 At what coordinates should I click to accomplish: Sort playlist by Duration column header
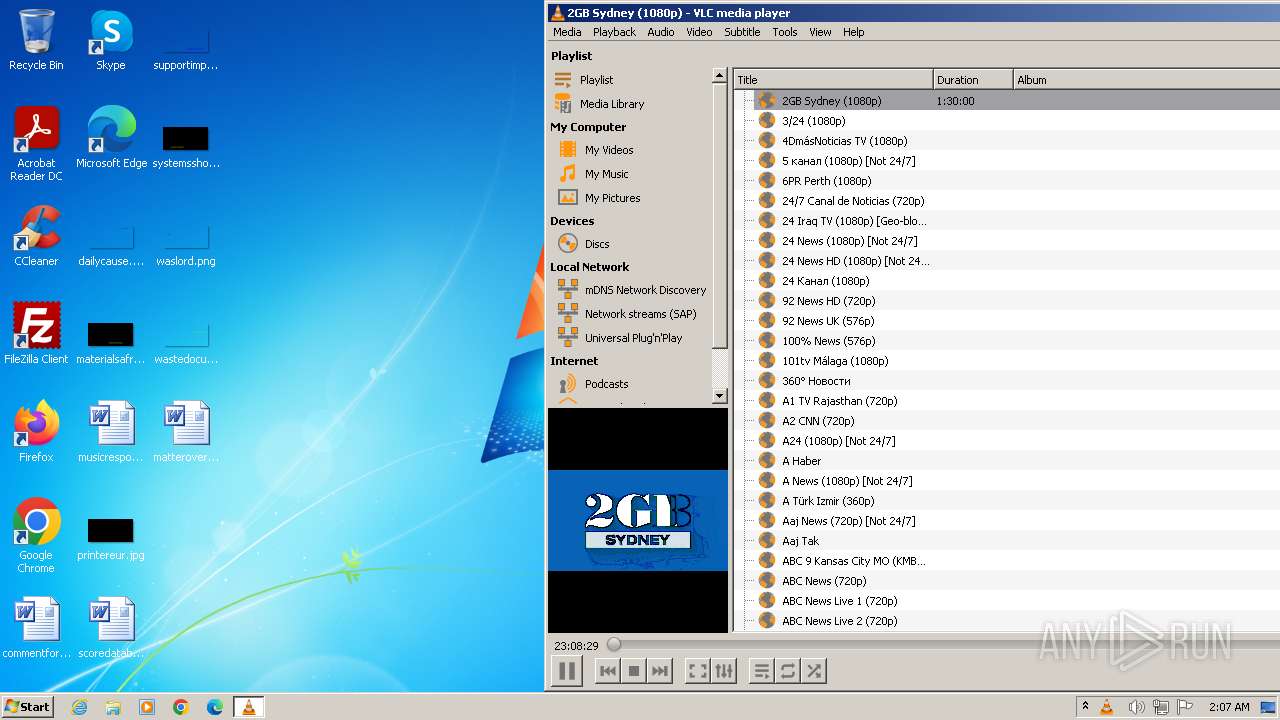973,80
